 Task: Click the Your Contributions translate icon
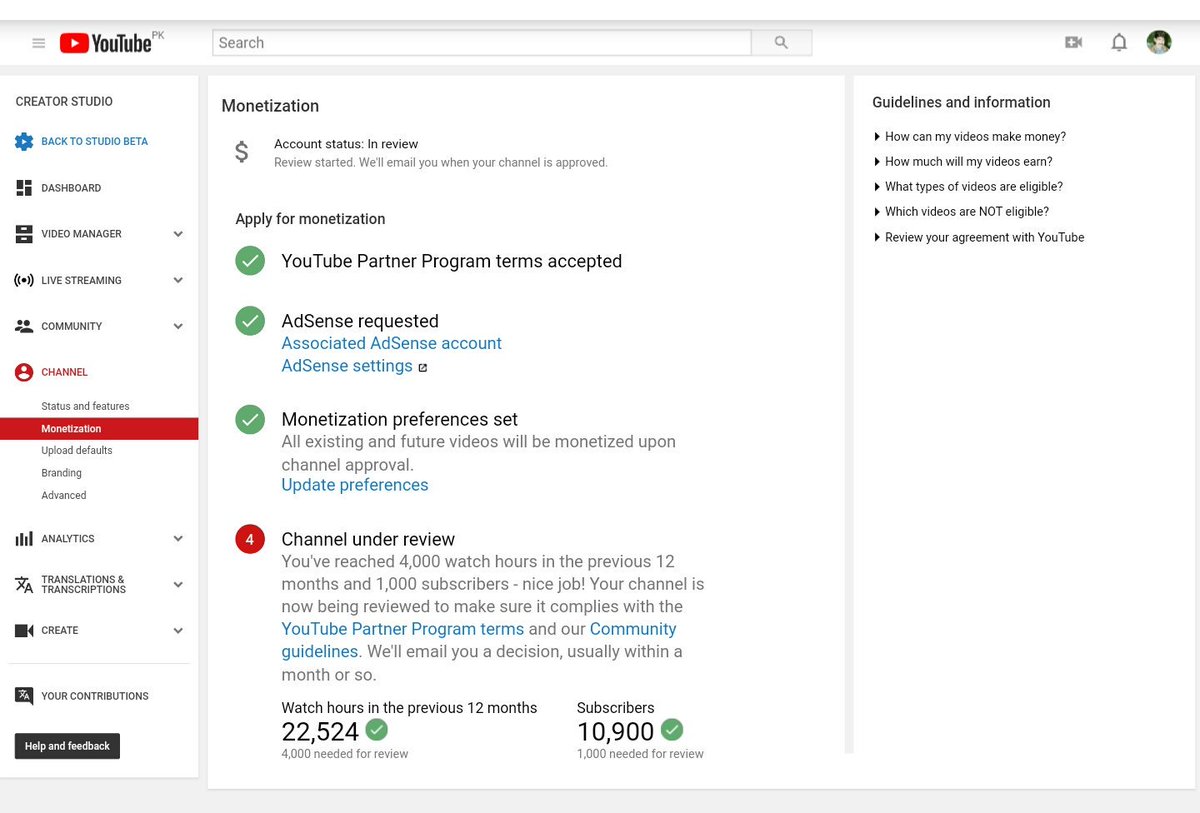click(x=24, y=696)
